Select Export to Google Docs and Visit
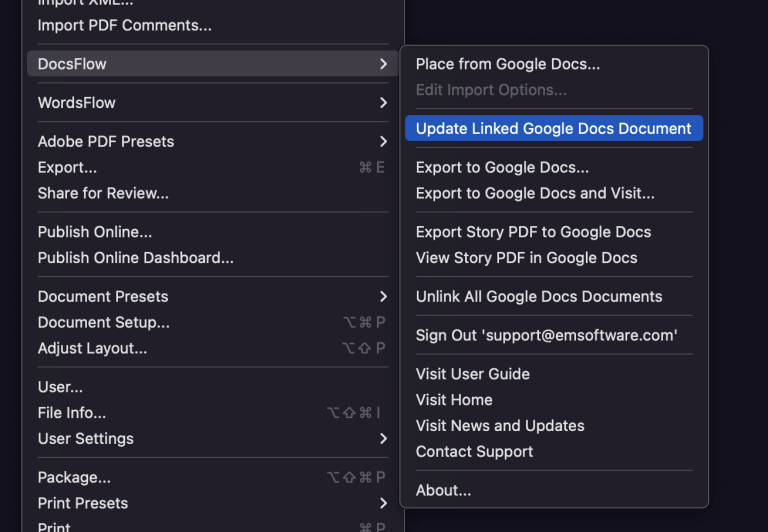Image resolution: width=768 pixels, height=532 pixels. 535,193
